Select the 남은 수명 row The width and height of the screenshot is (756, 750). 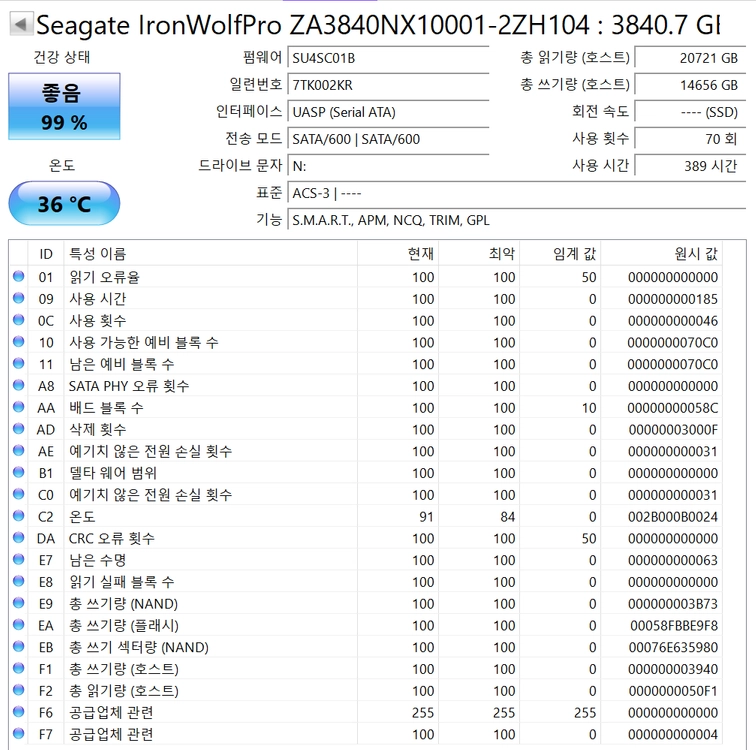[365, 560]
